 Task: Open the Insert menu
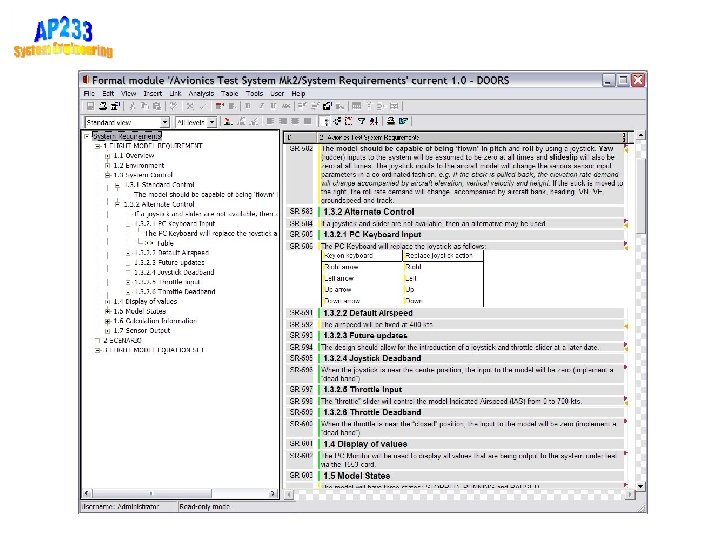152,93
